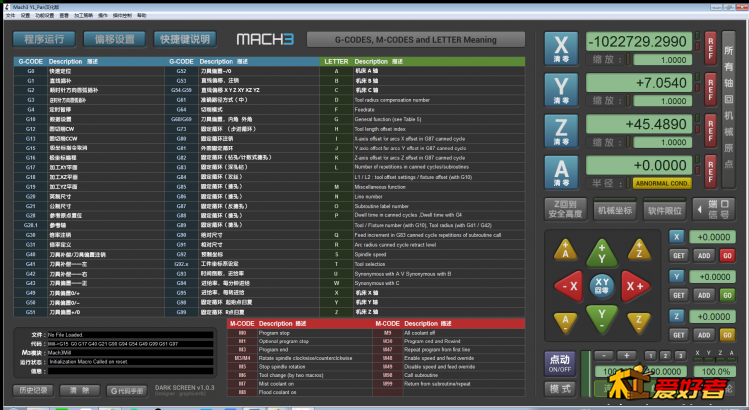
Task: Toggle the 机械坐标 machine coordinates button
Action: click(615, 210)
